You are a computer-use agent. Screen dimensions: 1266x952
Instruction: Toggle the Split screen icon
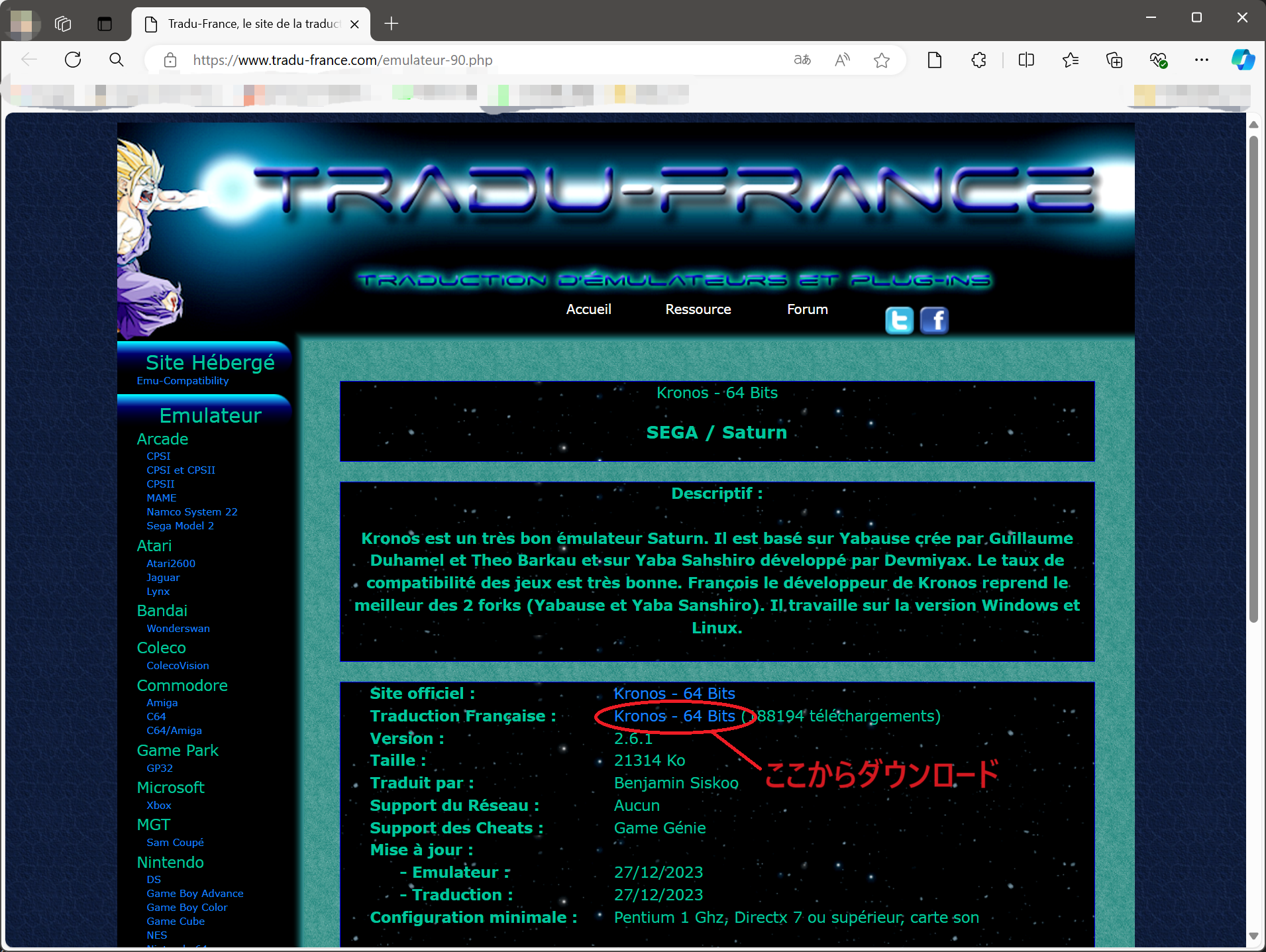coord(1026,60)
